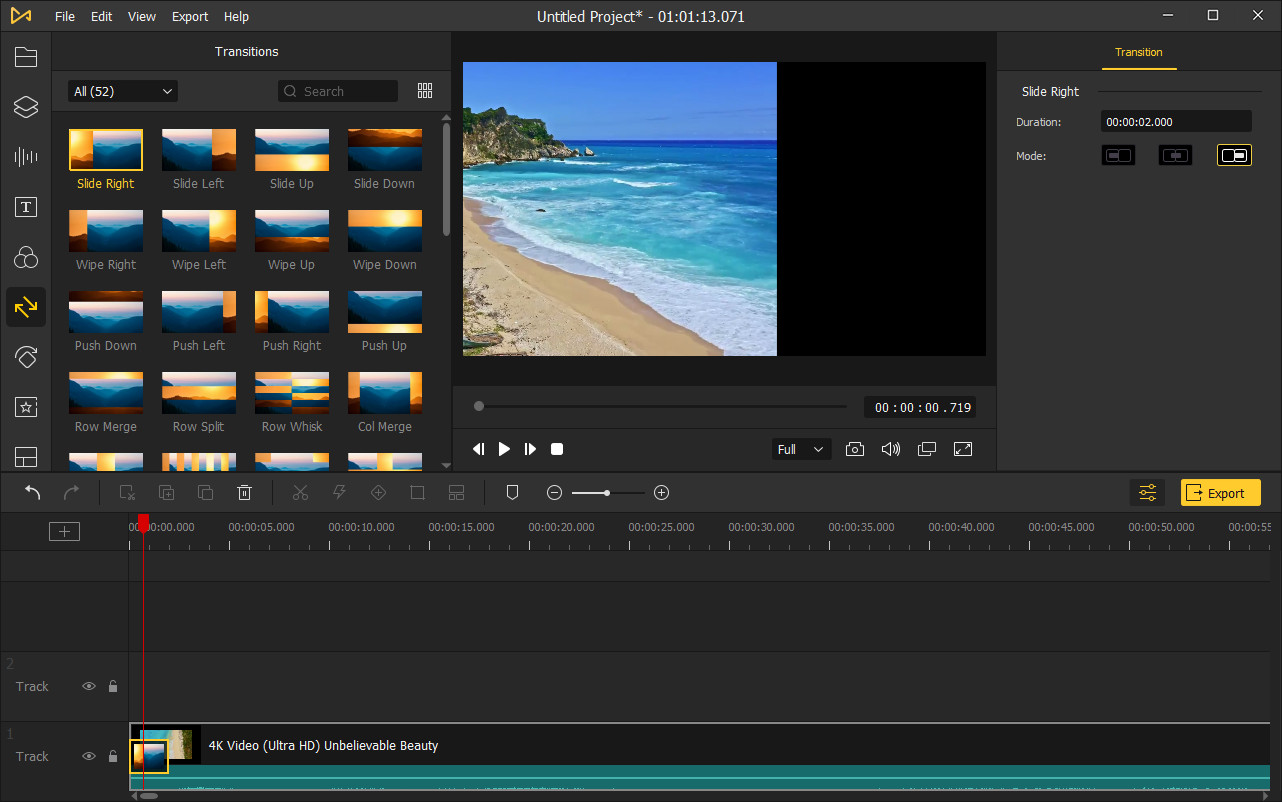Click the Undo arrow icon

click(x=33, y=493)
